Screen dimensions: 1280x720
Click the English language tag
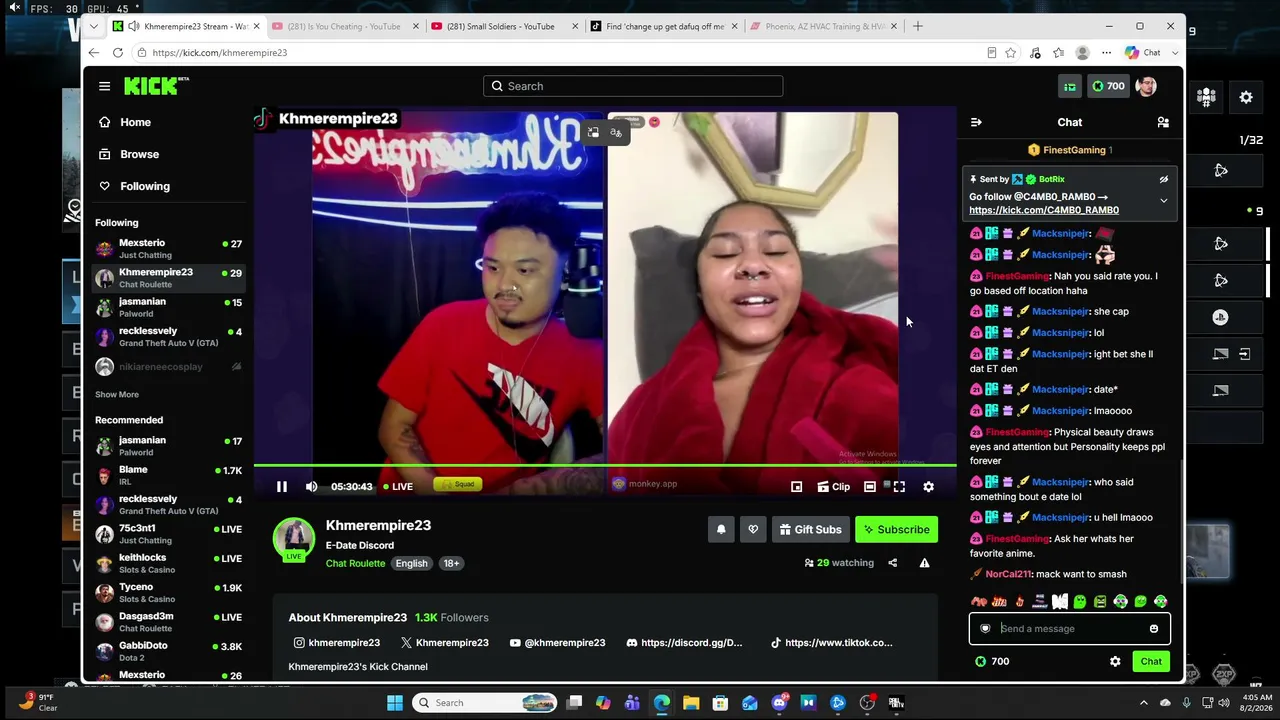click(x=411, y=564)
